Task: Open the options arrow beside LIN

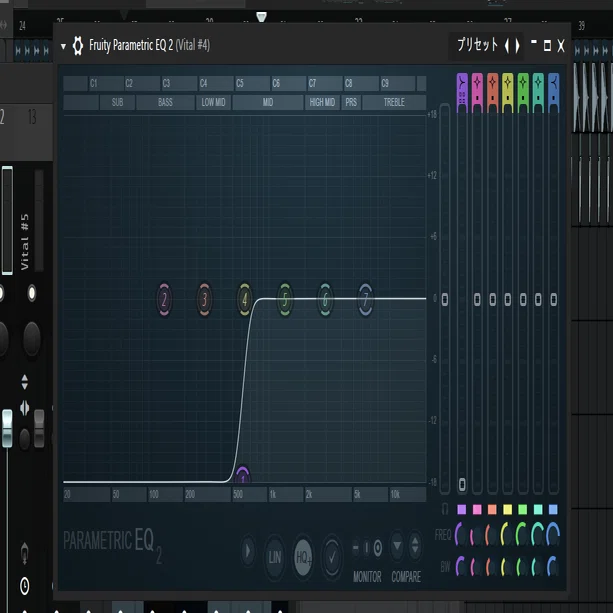Action: 248,551
